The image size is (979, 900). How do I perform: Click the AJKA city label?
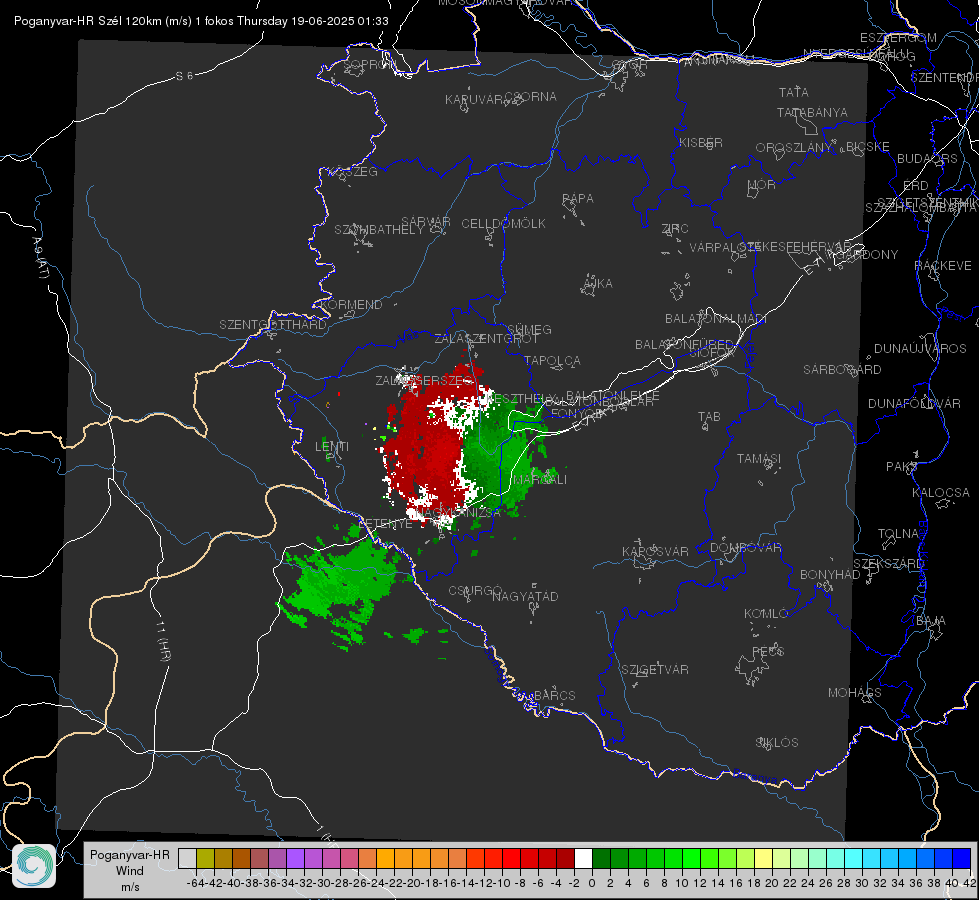coord(598,284)
